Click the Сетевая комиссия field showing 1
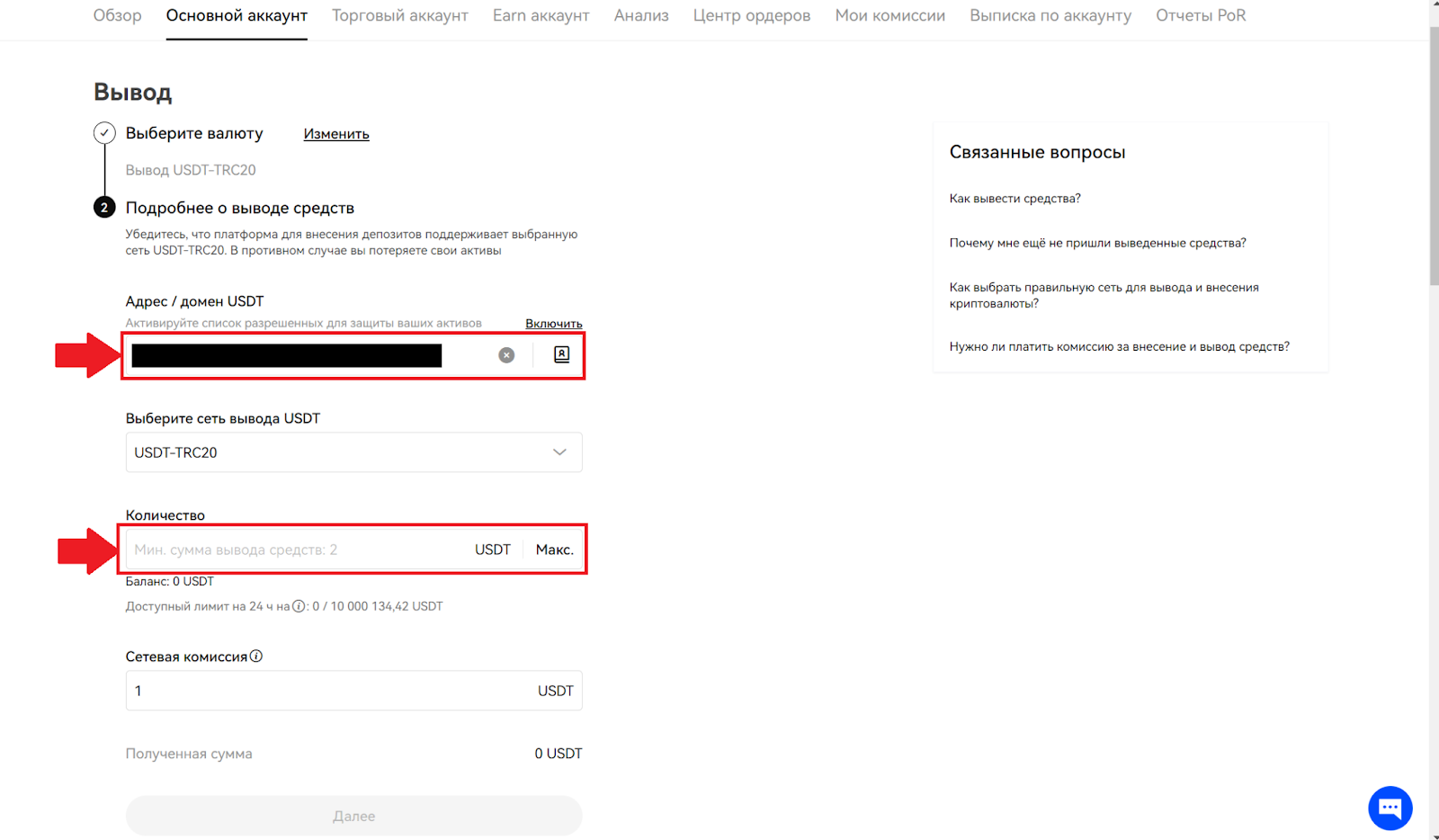 coord(353,691)
